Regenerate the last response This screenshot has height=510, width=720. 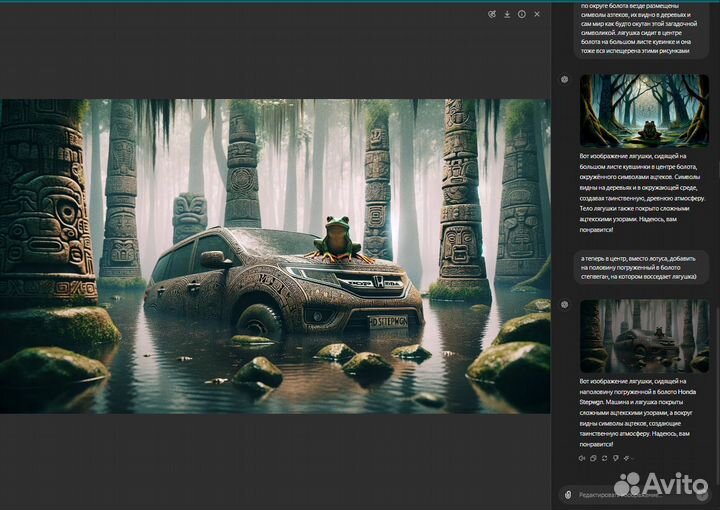click(604, 457)
